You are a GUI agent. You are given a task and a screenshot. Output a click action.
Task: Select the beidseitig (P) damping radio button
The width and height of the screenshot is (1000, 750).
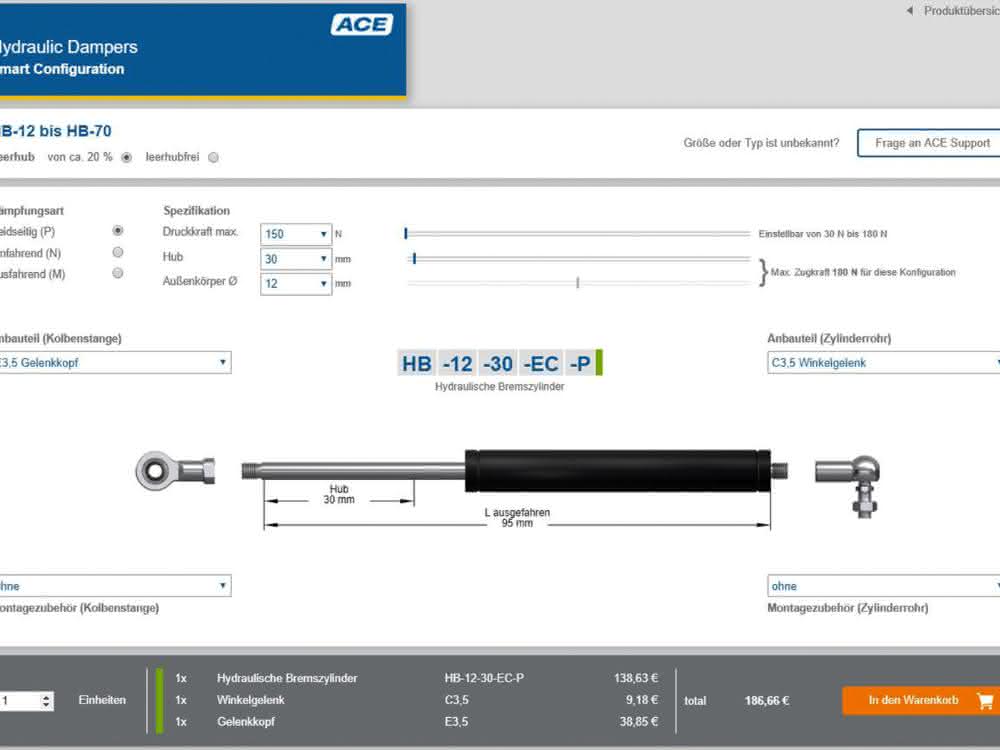point(117,231)
